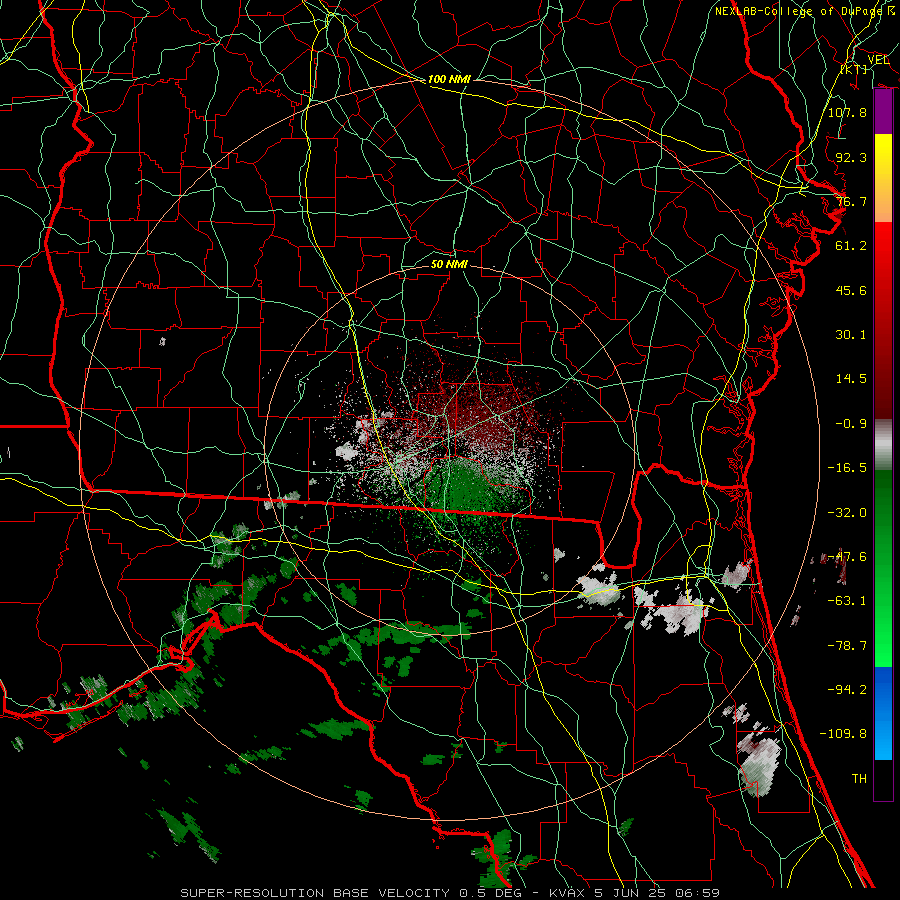Click SUPER-RESOLUTION BASE VELOCITY caption text

pos(315,893)
